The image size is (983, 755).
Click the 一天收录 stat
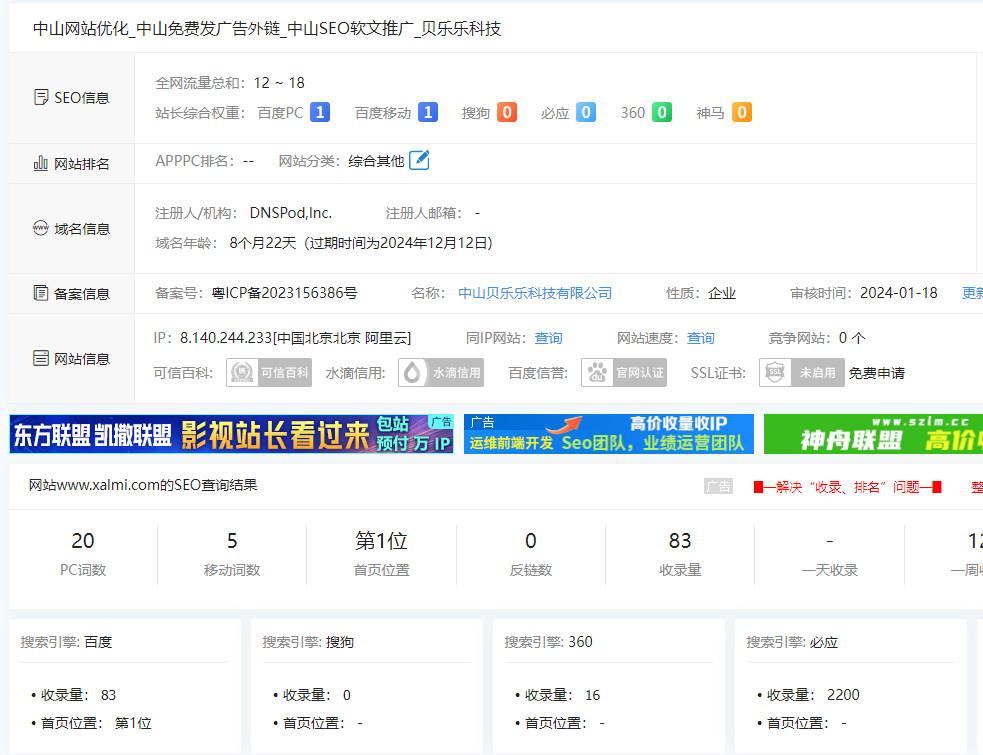click(830, 553)
